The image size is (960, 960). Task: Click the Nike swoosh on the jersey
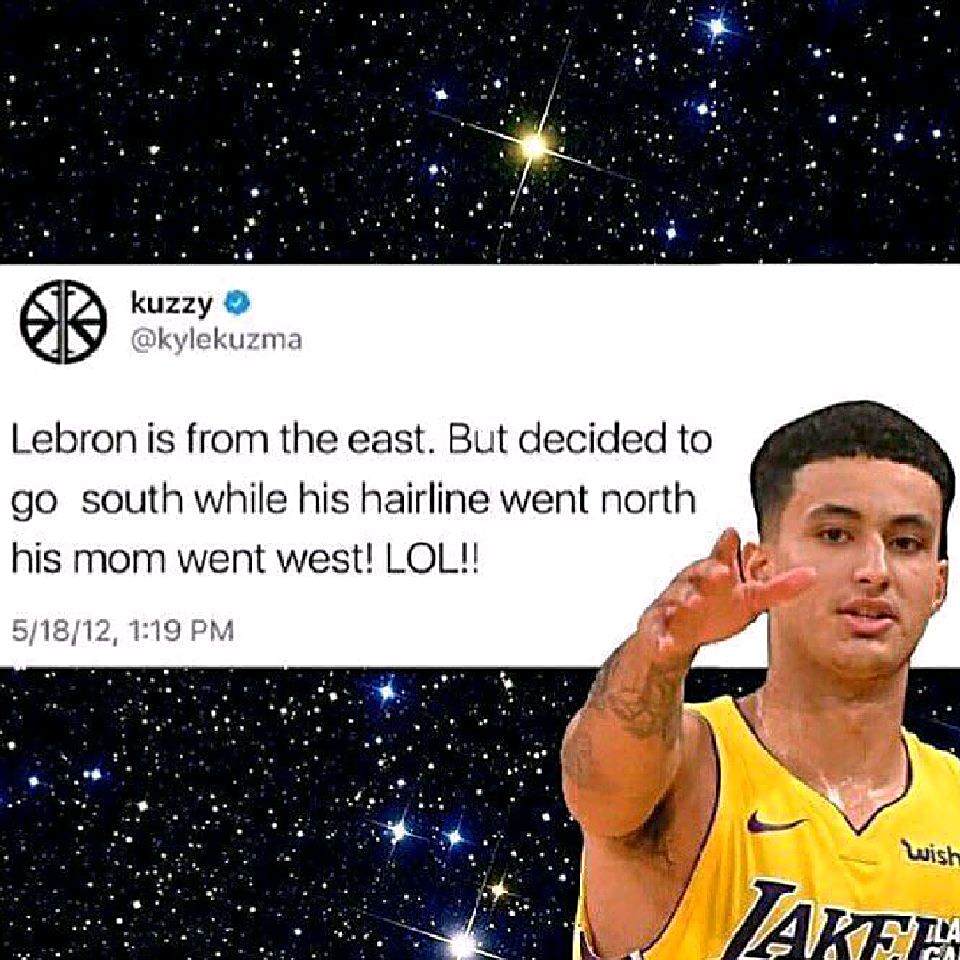point(775,822)
